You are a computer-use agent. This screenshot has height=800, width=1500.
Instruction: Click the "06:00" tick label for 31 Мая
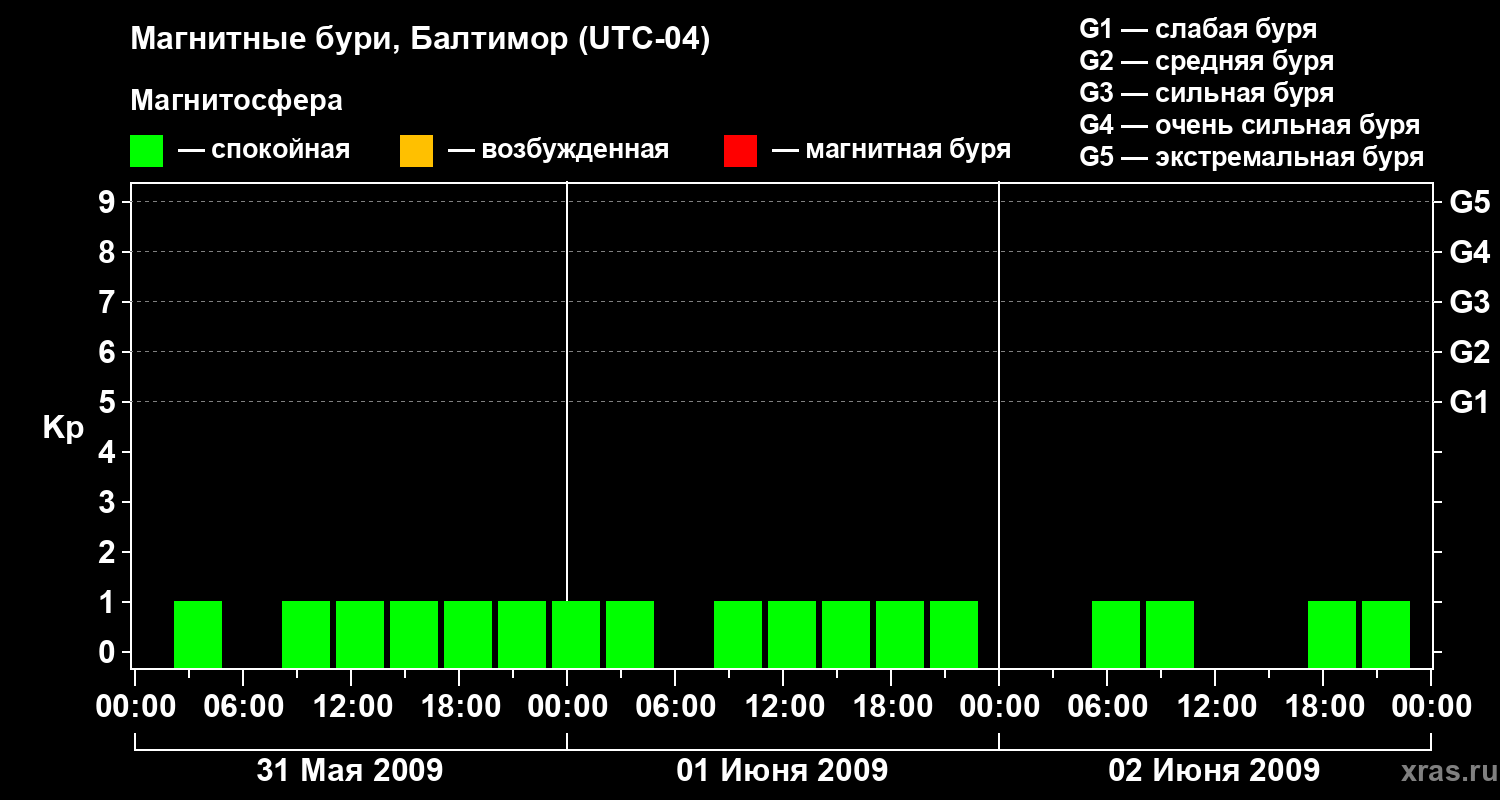tap(242, 707)
